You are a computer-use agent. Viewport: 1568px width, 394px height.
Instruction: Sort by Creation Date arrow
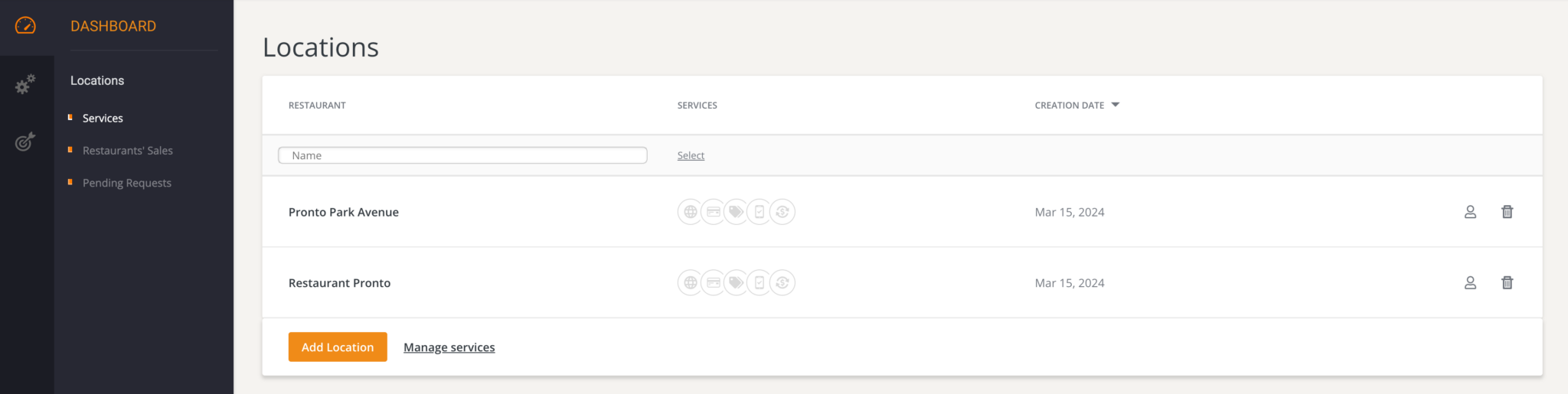click(1115, 105)
